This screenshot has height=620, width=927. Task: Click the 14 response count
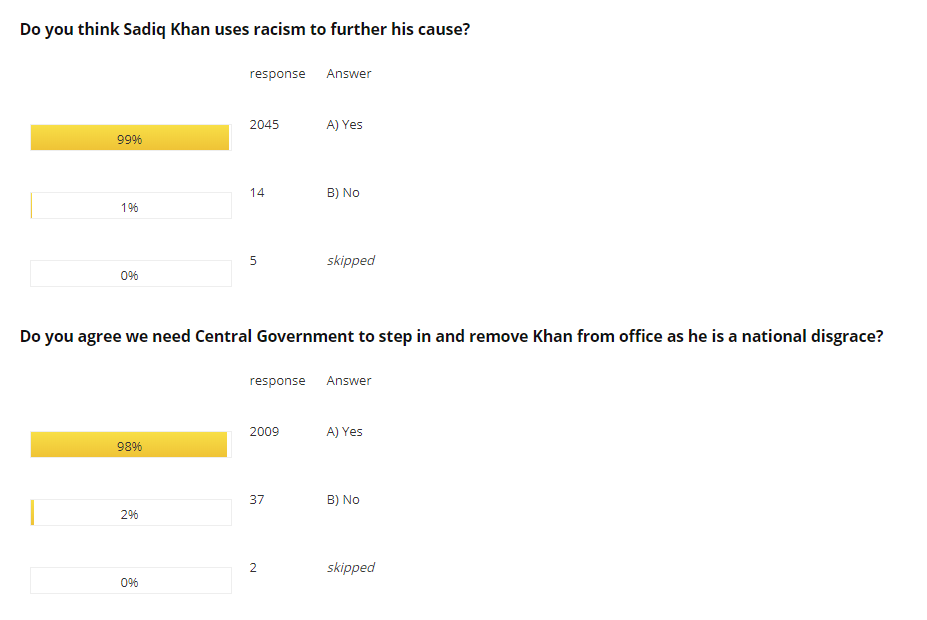tap(257, 193)
